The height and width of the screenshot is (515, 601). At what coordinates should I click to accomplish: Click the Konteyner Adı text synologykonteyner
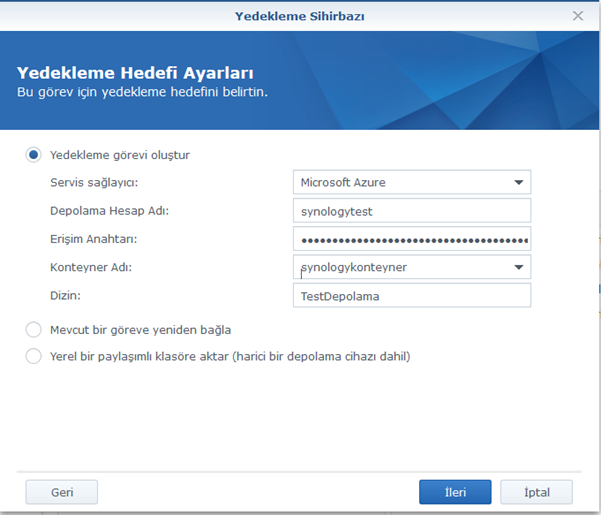(x=354, y=267)
